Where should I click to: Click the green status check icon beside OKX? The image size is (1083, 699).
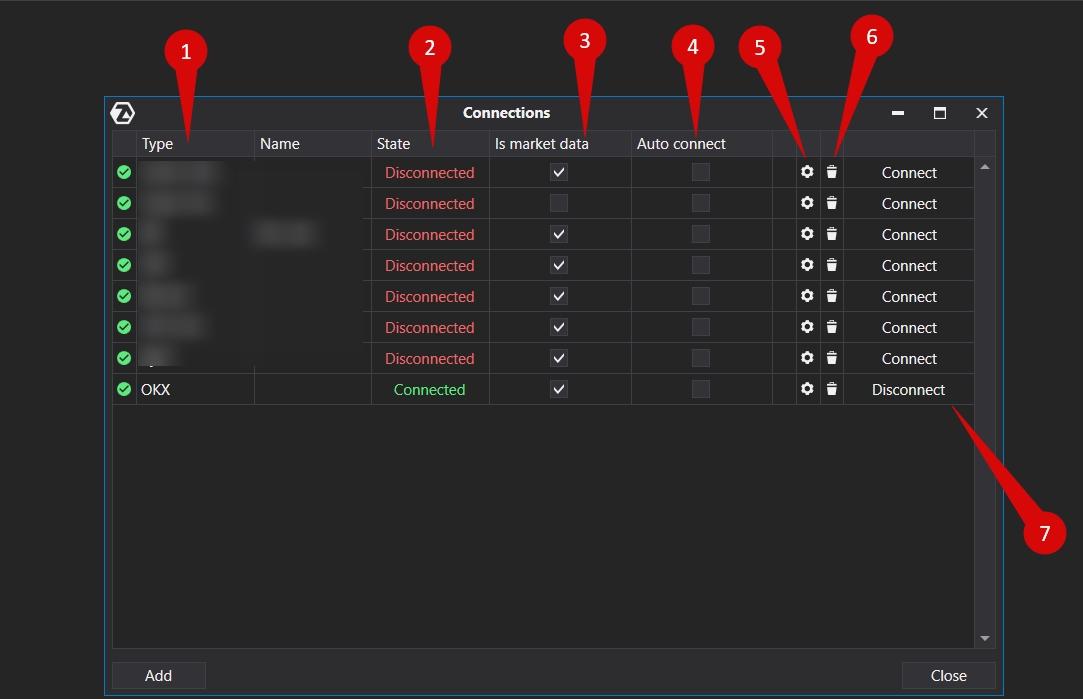coord(124,389)
